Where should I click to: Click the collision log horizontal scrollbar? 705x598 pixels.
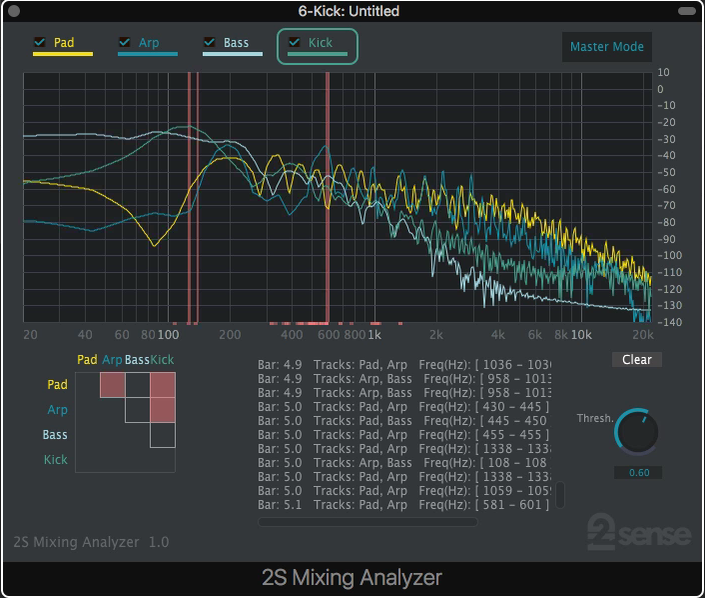coord(367,521)
